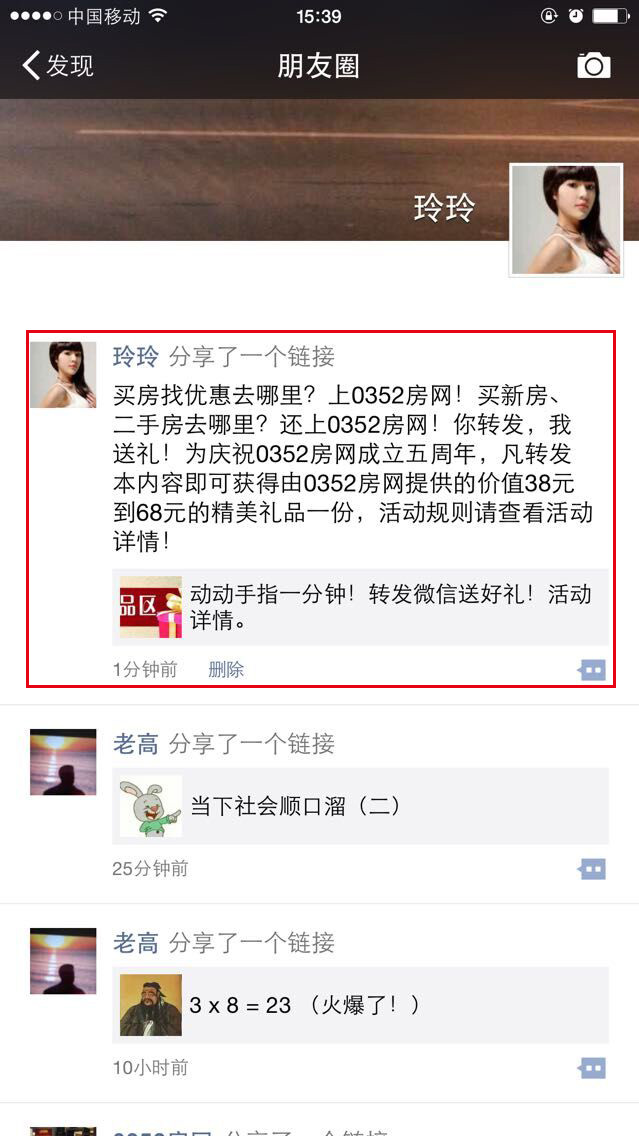Open the camera to post a moment
The width and height of the screenshot is (639, 1136).
click(x=593, y=66)
